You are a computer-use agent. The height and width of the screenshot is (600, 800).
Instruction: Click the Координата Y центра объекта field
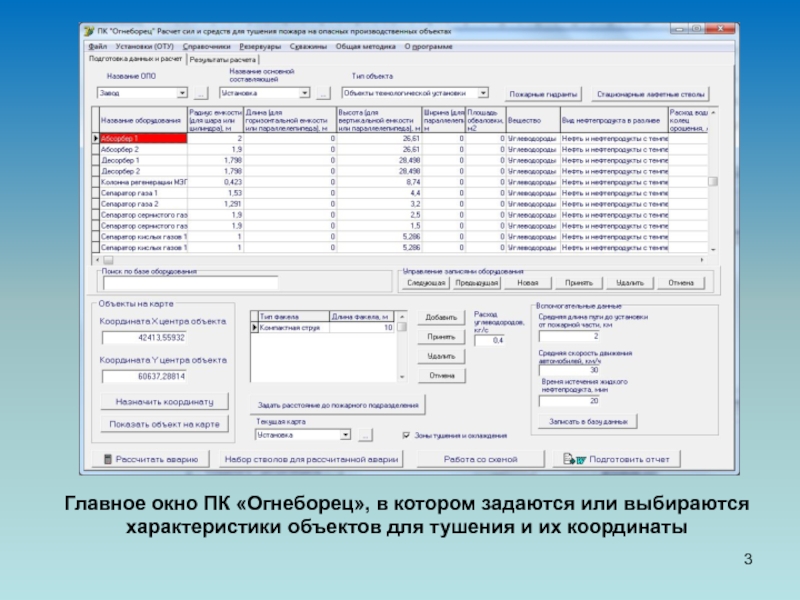(144, 377)
